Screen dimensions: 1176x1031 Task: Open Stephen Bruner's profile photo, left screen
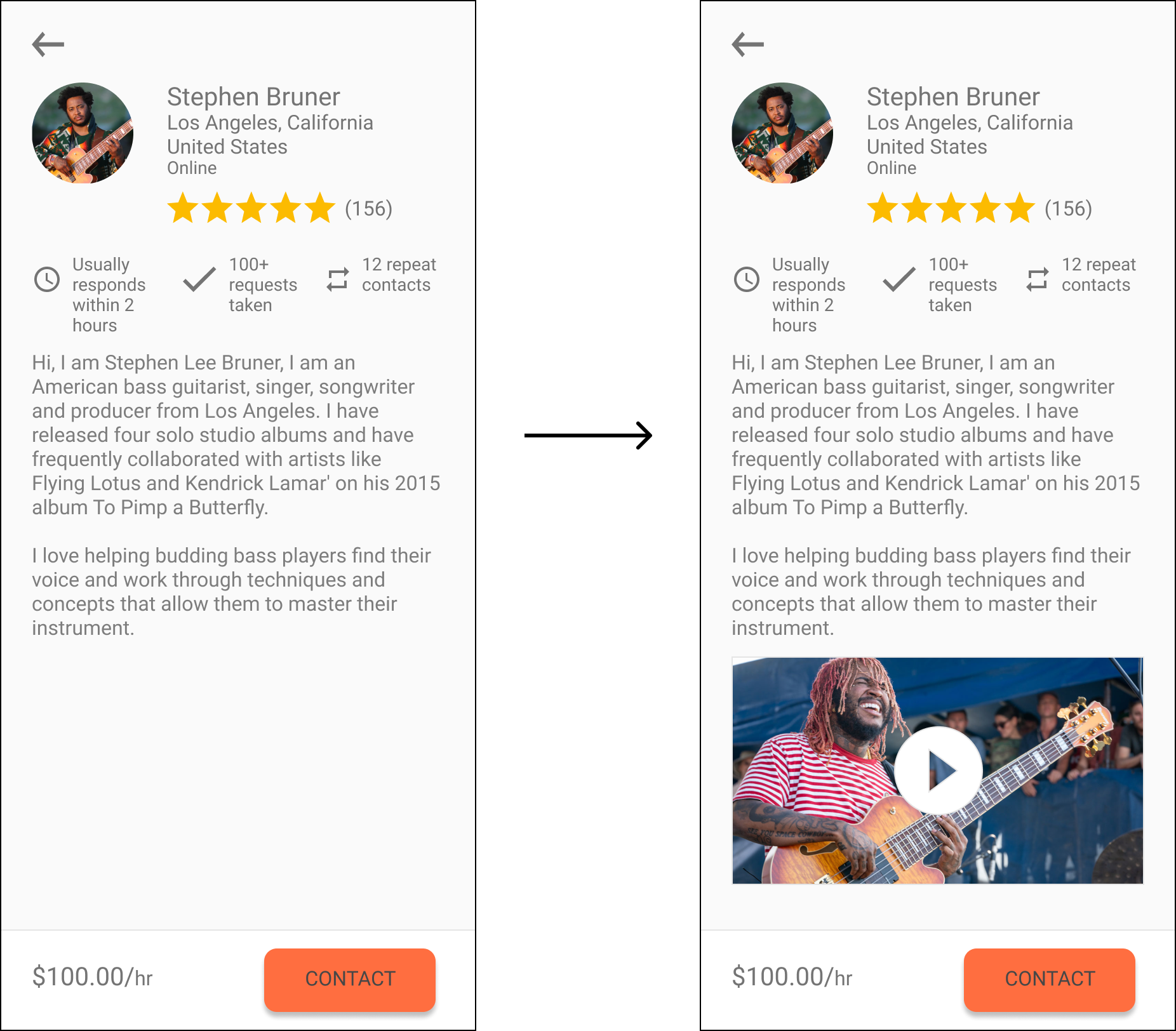click(x=83, y=133)
